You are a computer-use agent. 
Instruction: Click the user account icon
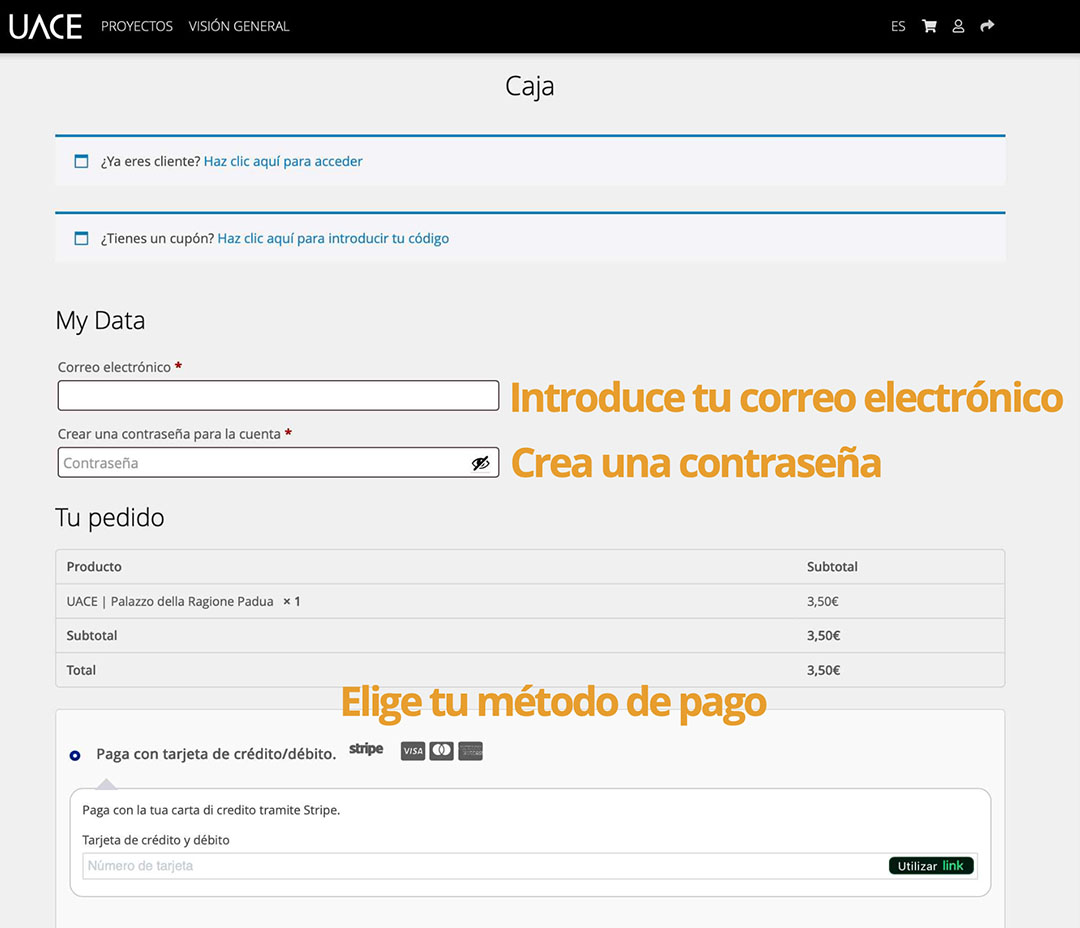(958, 26)
